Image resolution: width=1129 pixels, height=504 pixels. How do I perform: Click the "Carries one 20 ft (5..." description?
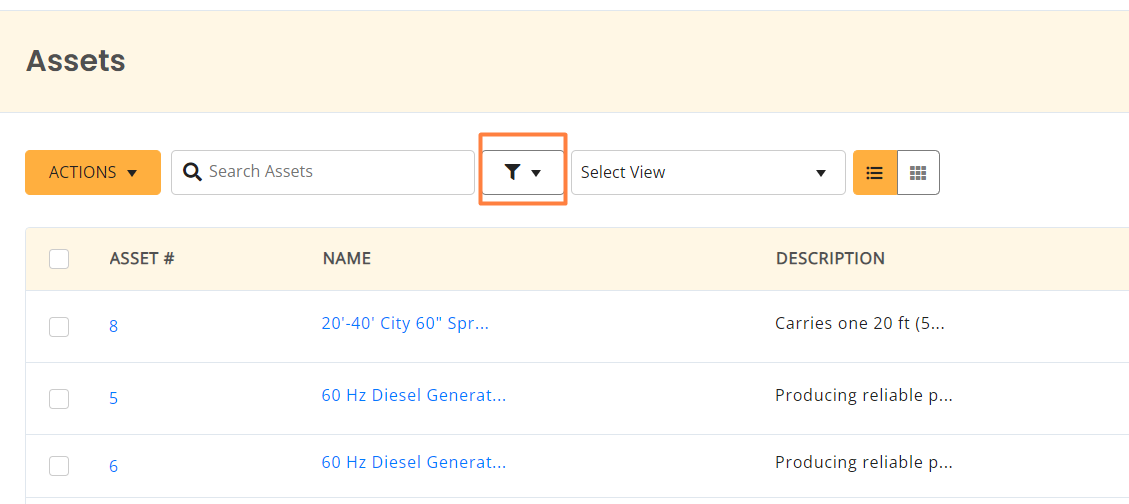pyautogui.click(x=860, y=324)
